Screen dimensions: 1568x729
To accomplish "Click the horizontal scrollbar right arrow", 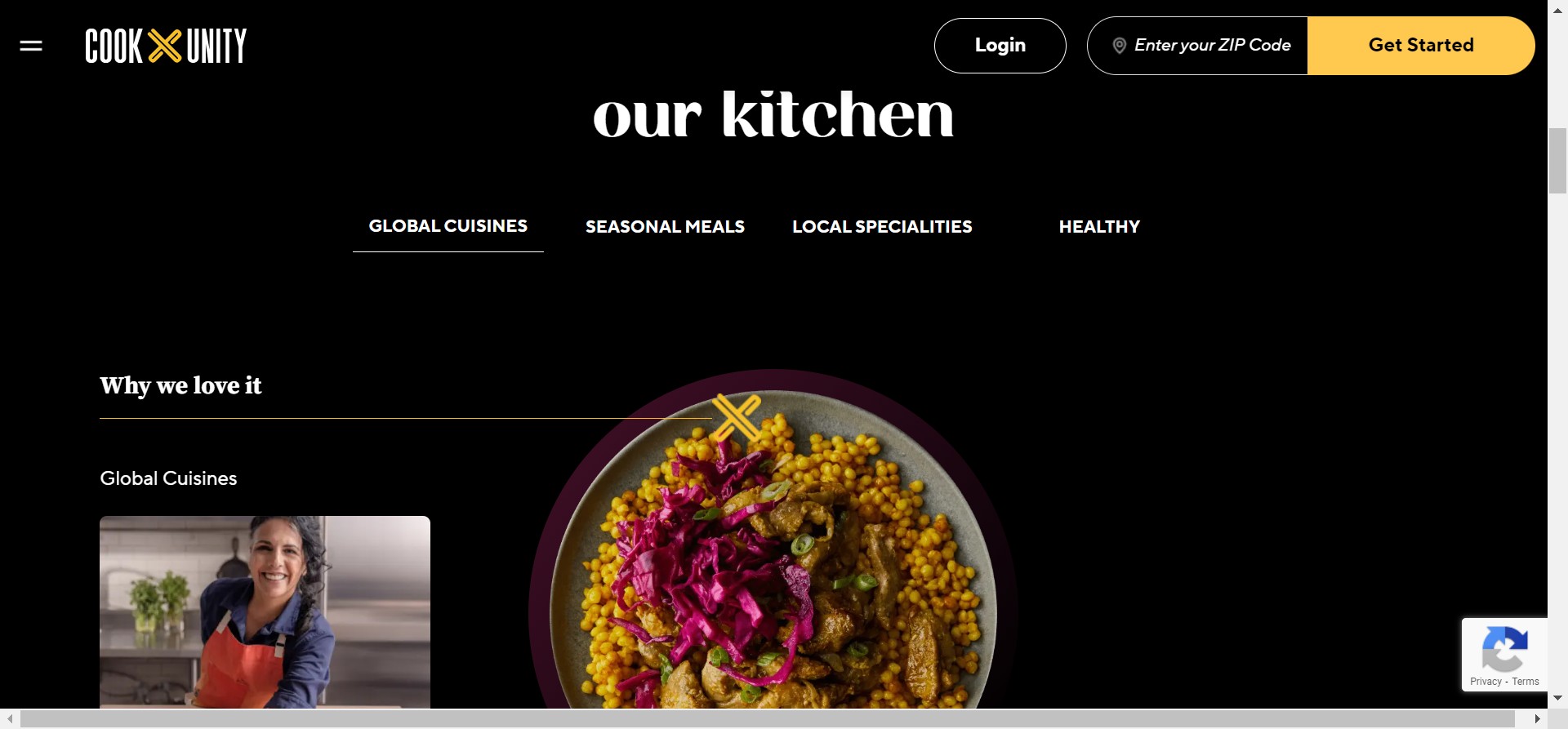I will [1538, 719].
